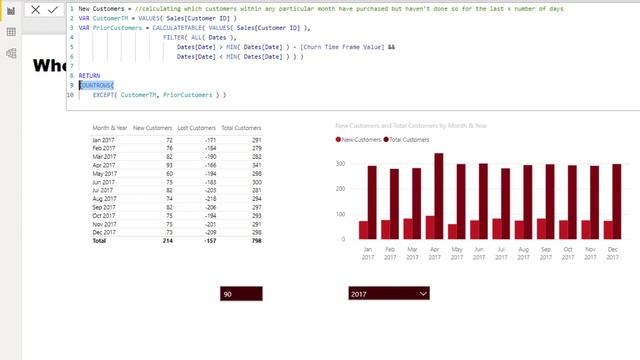Click the FILTER function on line 4
This screenshot has width=640, height=360.
point(175,37)
